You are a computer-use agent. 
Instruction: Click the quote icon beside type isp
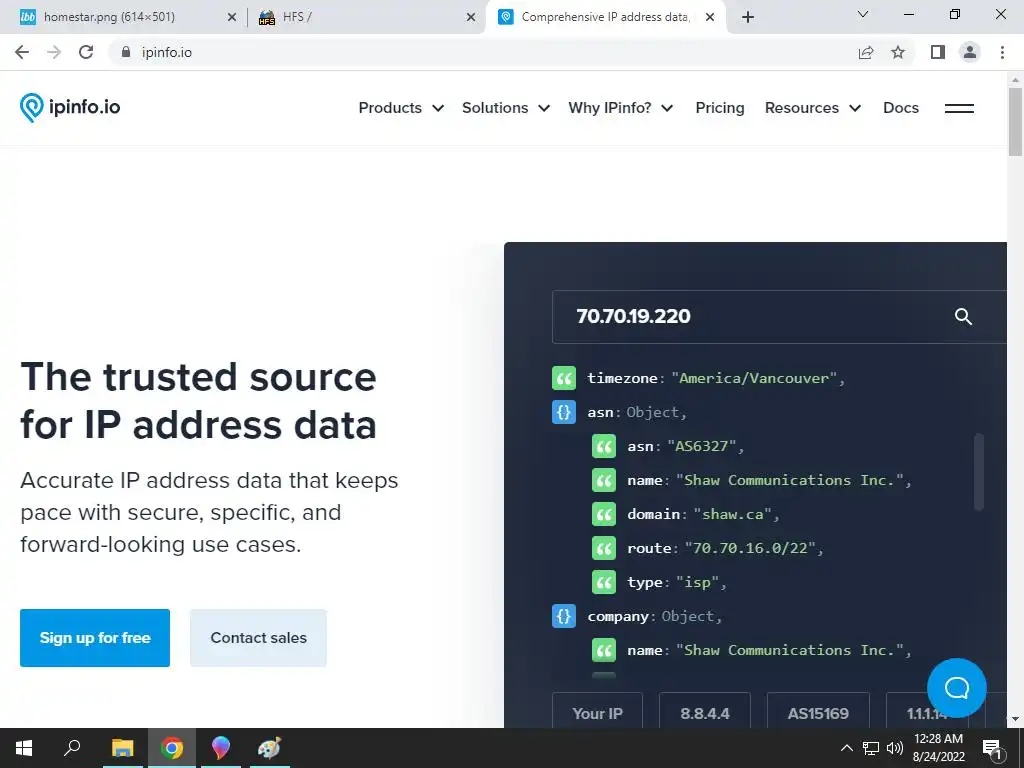(x=604, y=582)
